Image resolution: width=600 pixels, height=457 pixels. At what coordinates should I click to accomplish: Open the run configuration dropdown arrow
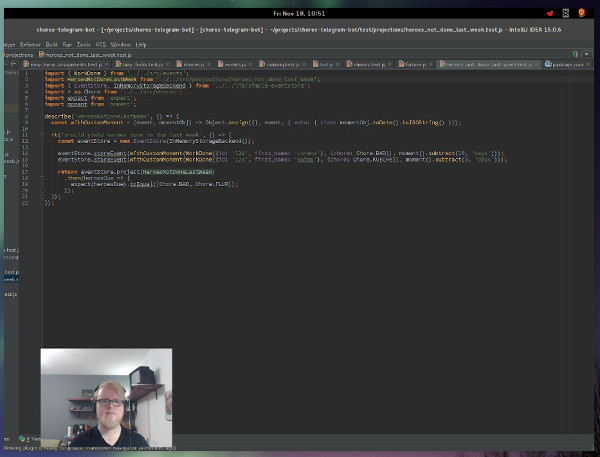tap(587, 54)
